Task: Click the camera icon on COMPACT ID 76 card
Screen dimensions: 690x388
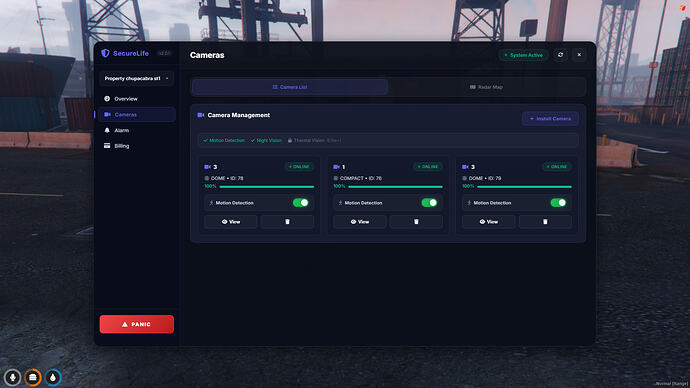Action: click(x=336, y=167)
